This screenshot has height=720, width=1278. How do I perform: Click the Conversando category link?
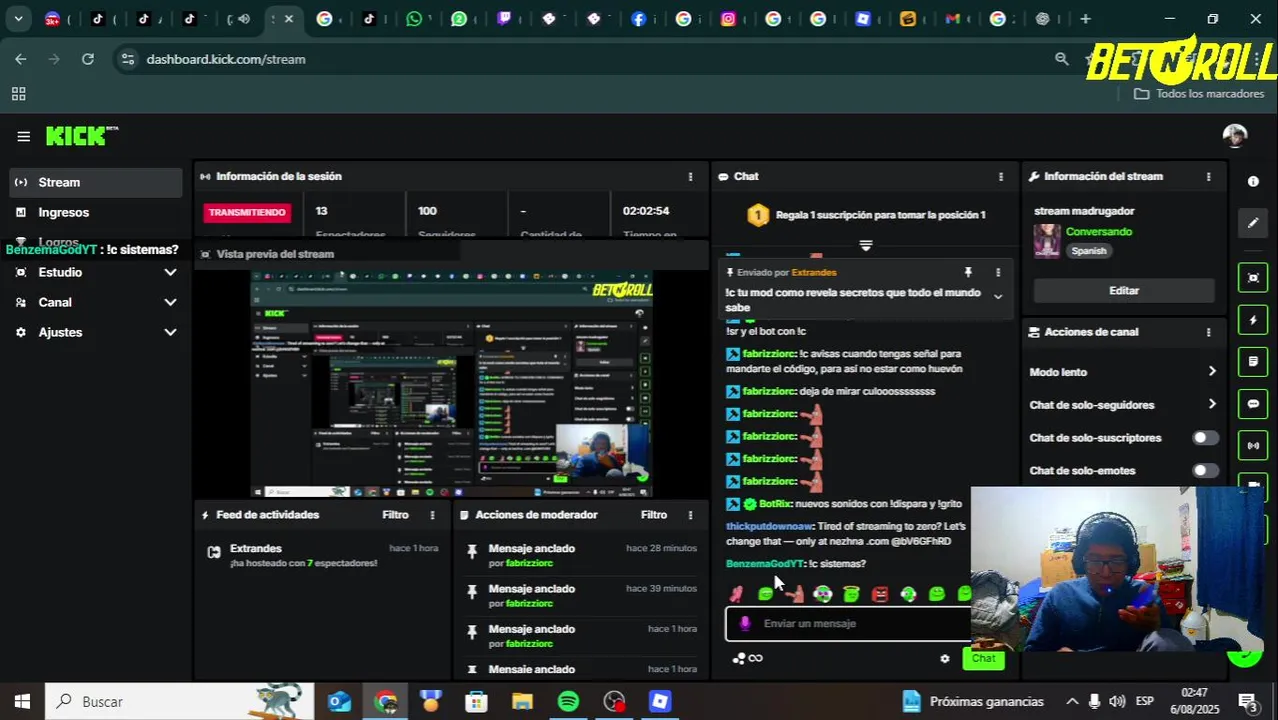(1099, 231)
